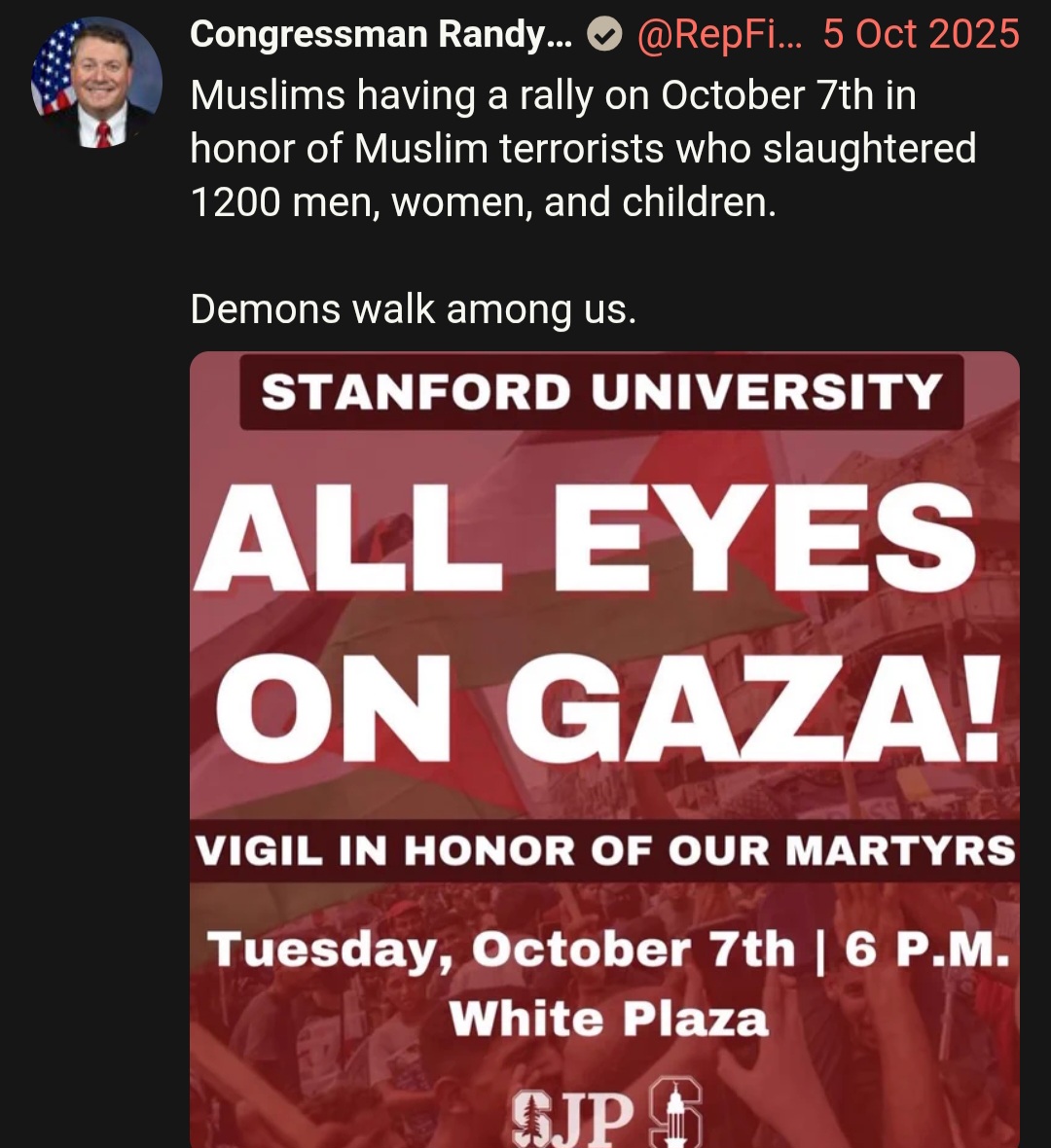This screenshot has height=1148, width=1051.
Task: Click the 'Vigil in honor of our martyrs' banner
Action: [604, 850]
